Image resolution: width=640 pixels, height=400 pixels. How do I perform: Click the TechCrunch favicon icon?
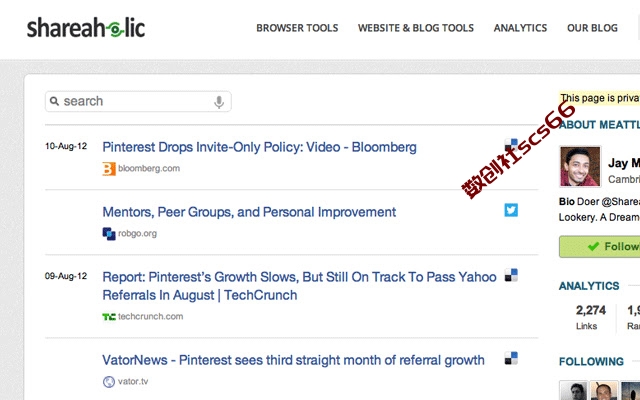coord(109,317)
